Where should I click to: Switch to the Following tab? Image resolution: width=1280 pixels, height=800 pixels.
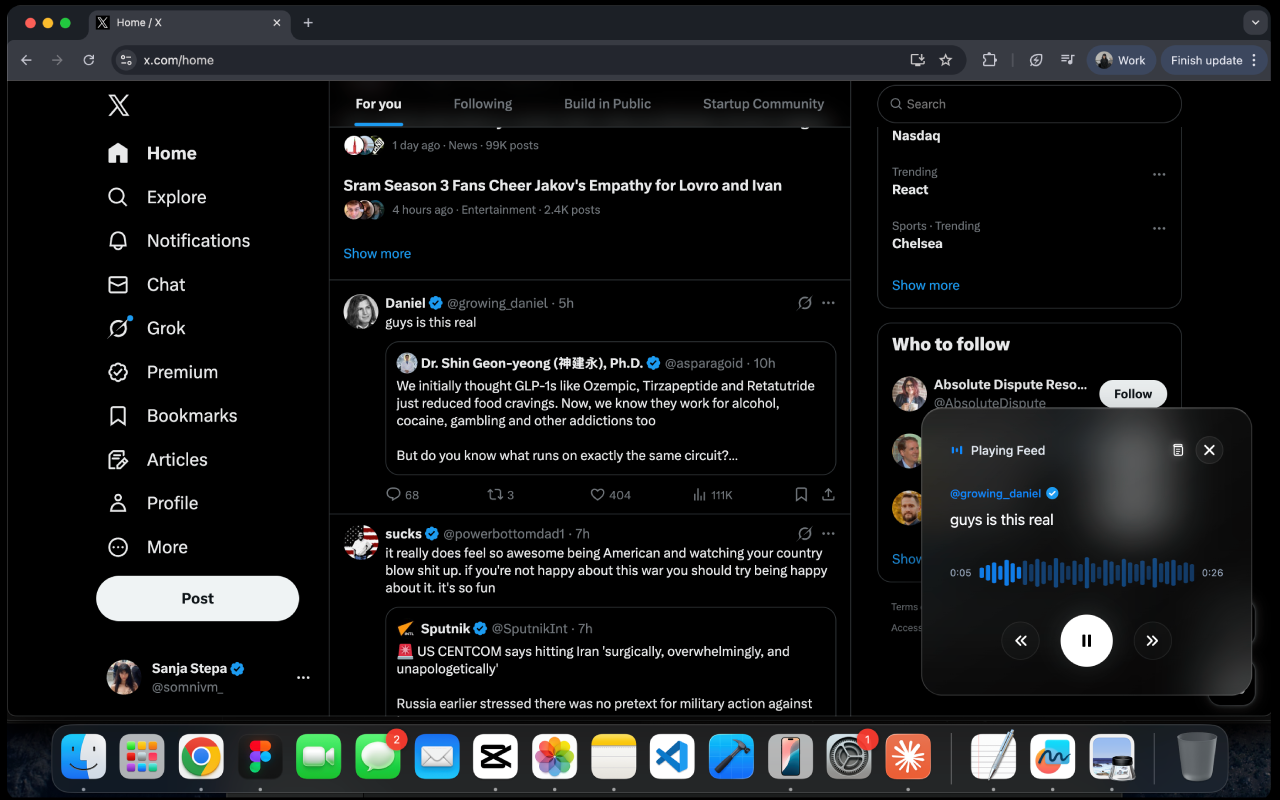(482, 104)
